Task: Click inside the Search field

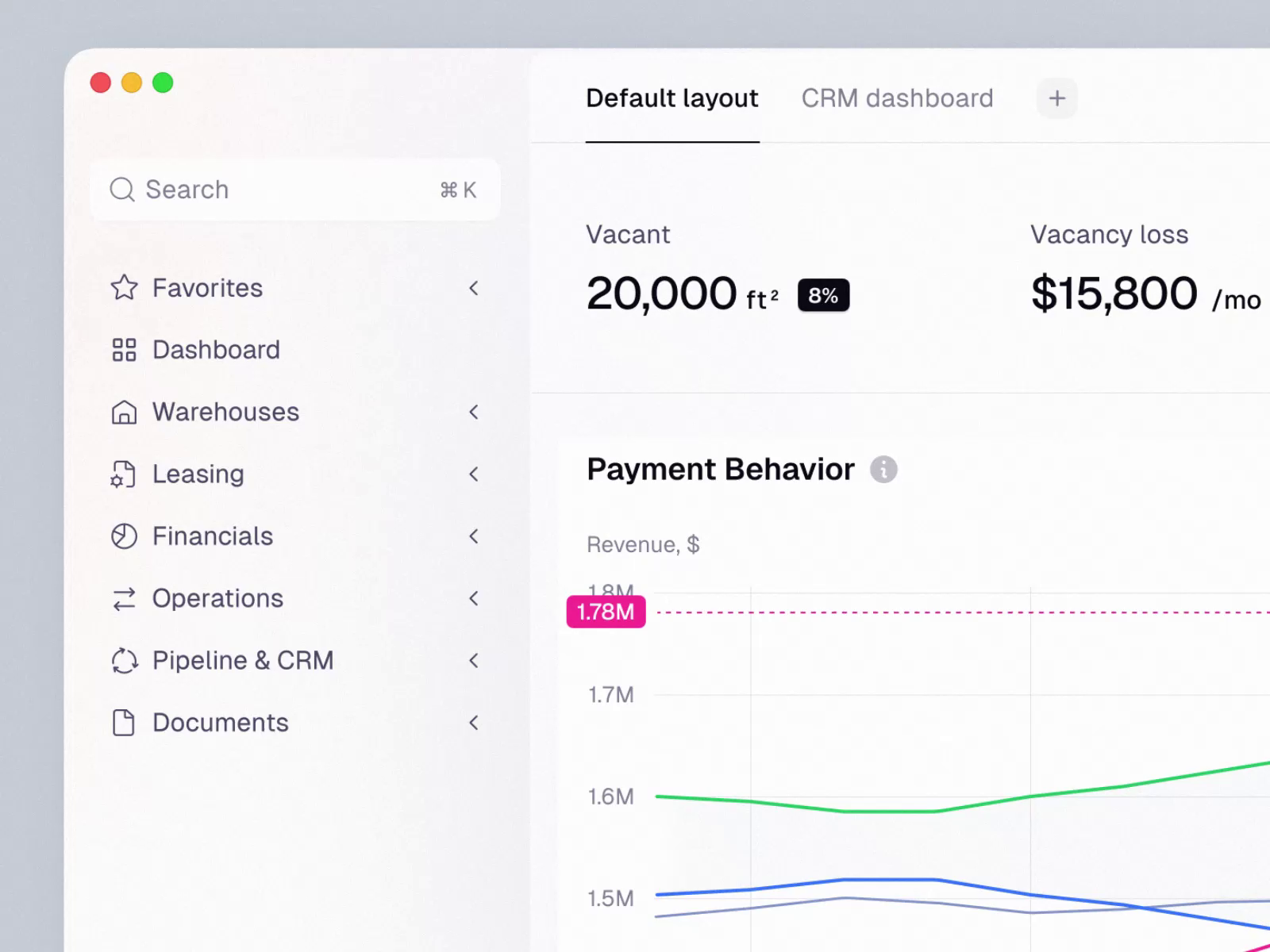Action: click(x=238, y=190)
